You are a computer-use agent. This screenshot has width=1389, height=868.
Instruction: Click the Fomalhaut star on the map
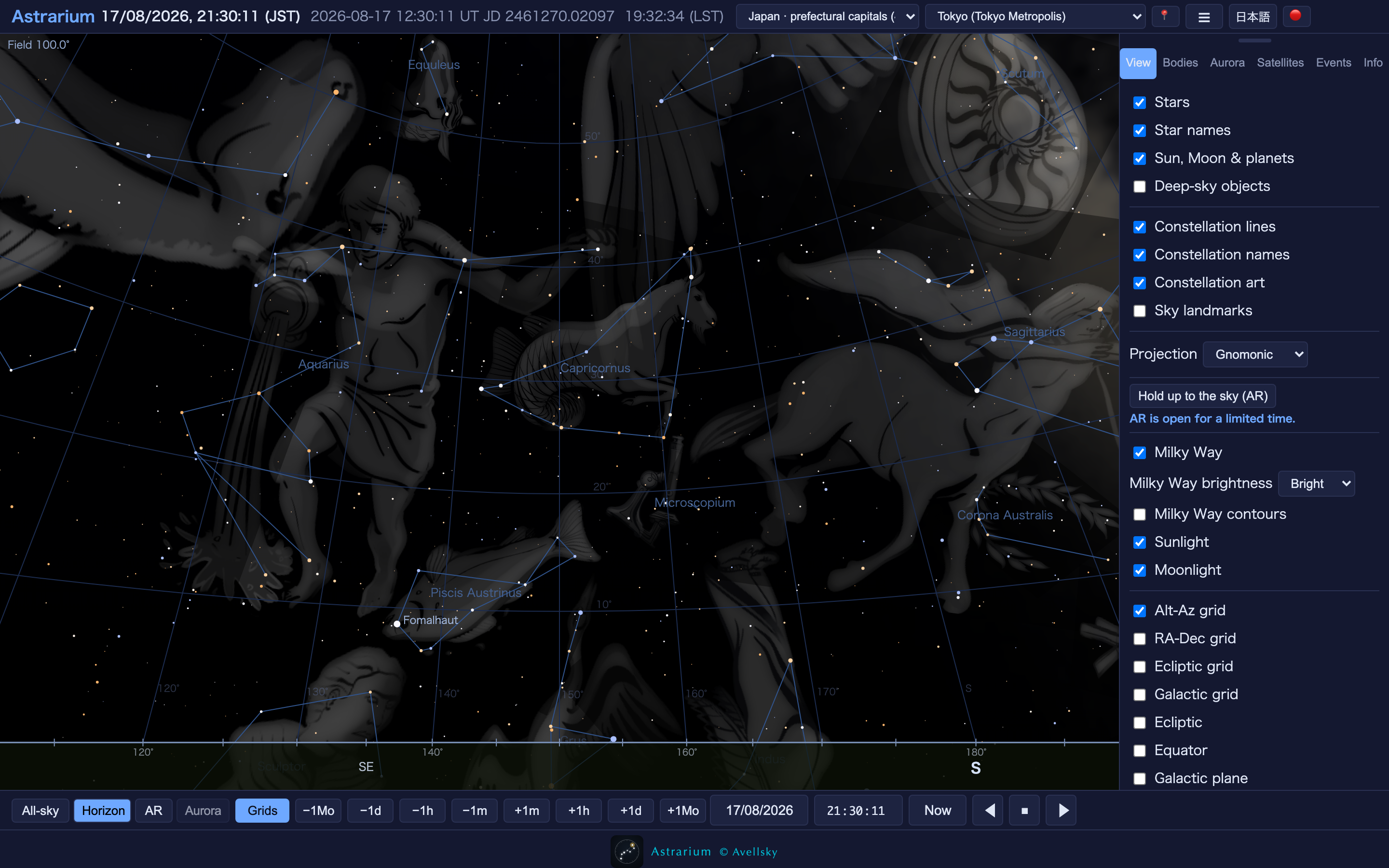[396, 624]
